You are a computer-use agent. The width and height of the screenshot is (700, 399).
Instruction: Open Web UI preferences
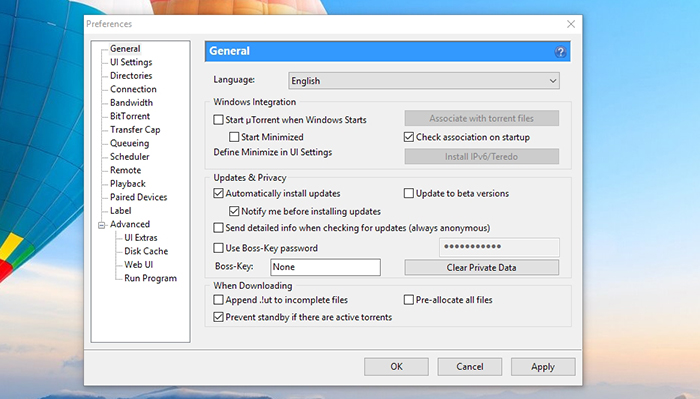coord(138,264)
